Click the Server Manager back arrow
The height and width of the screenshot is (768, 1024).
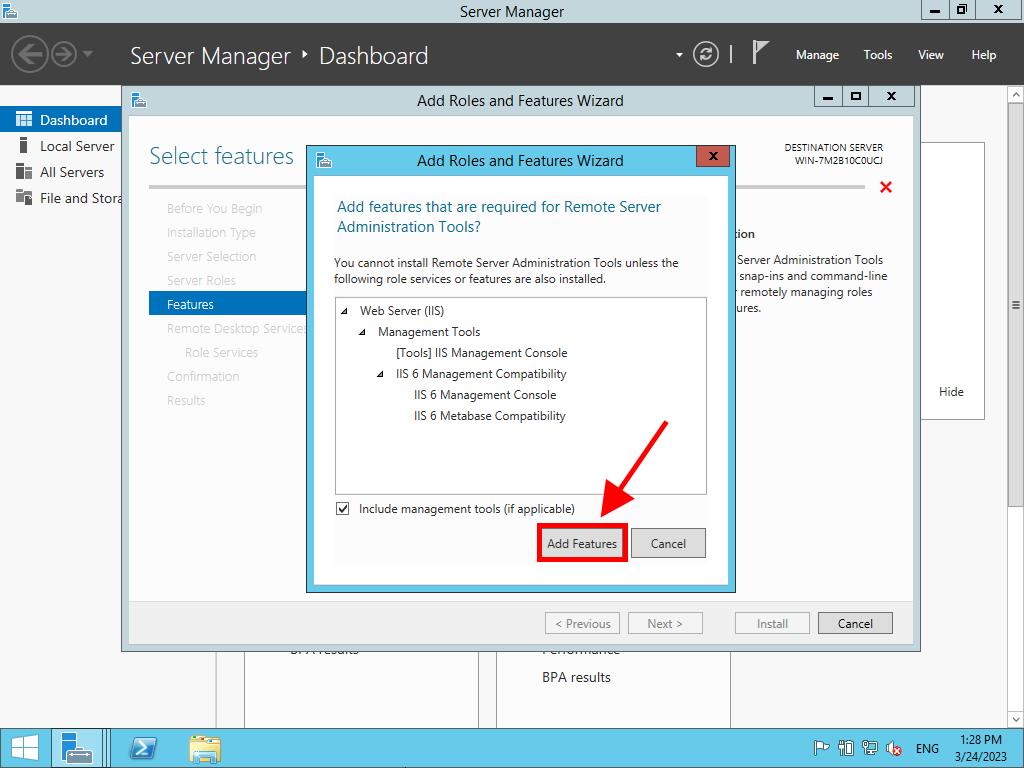click(29, 54)
